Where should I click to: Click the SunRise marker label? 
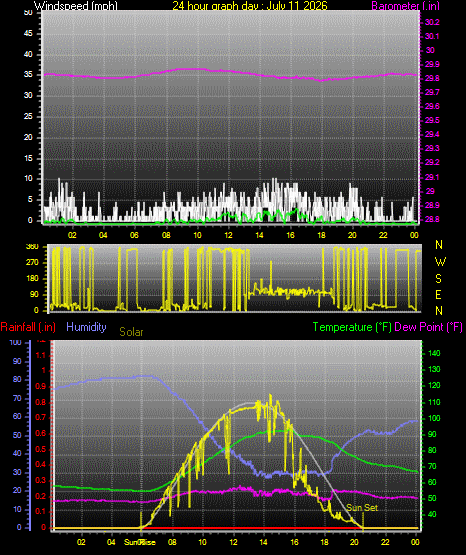[139, 542]
